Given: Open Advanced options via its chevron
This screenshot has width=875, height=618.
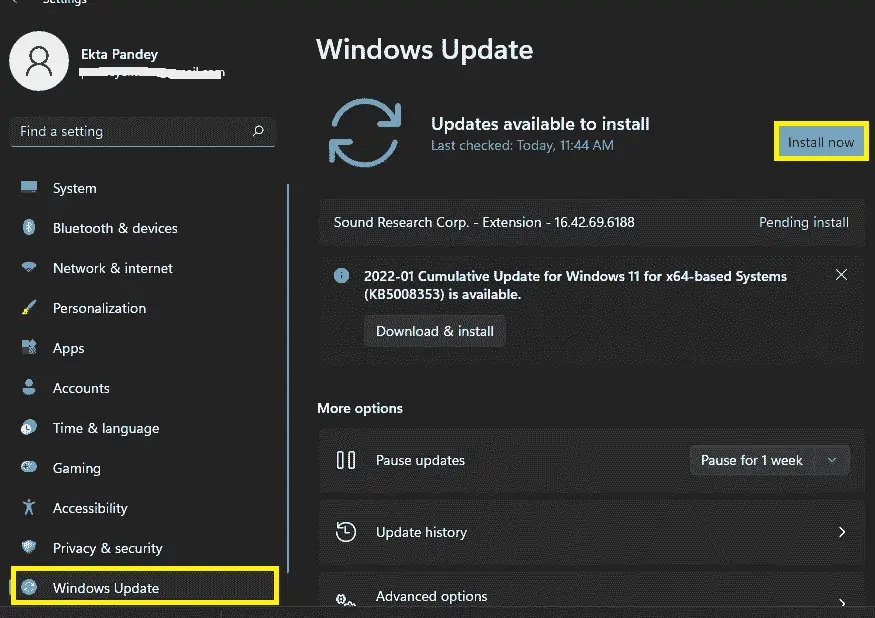Looking at the screenshot, I should tap(842, 602).
